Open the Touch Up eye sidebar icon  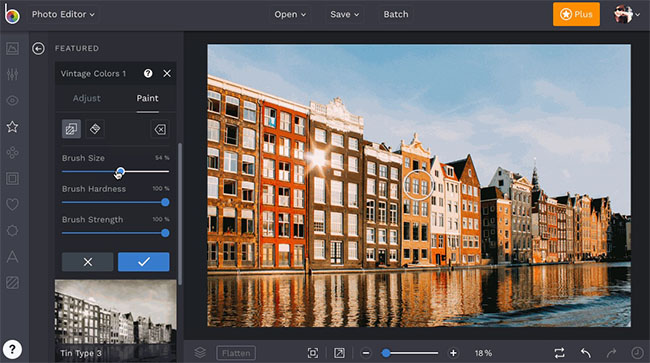(12, 101)
